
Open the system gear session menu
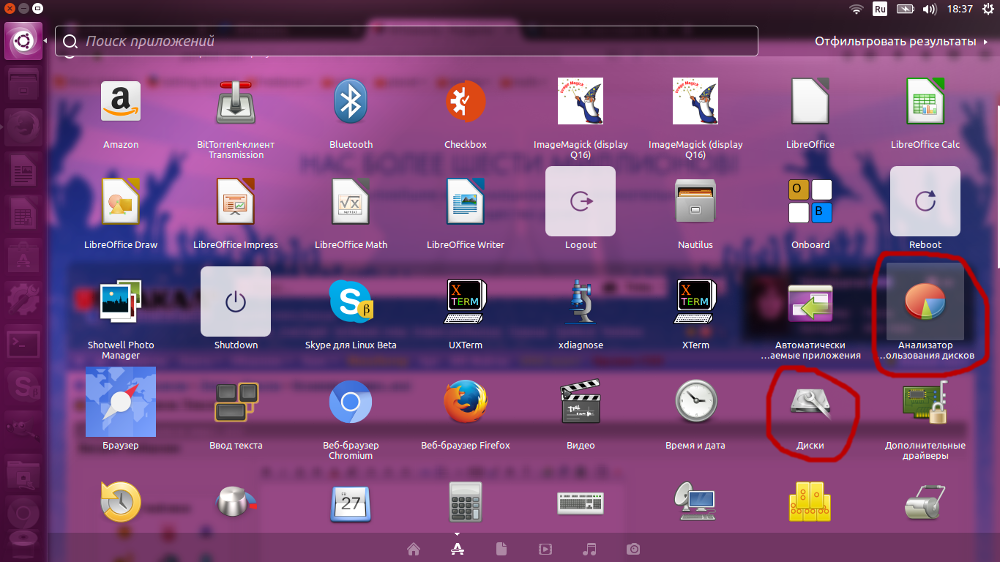(x=987, y=9)
